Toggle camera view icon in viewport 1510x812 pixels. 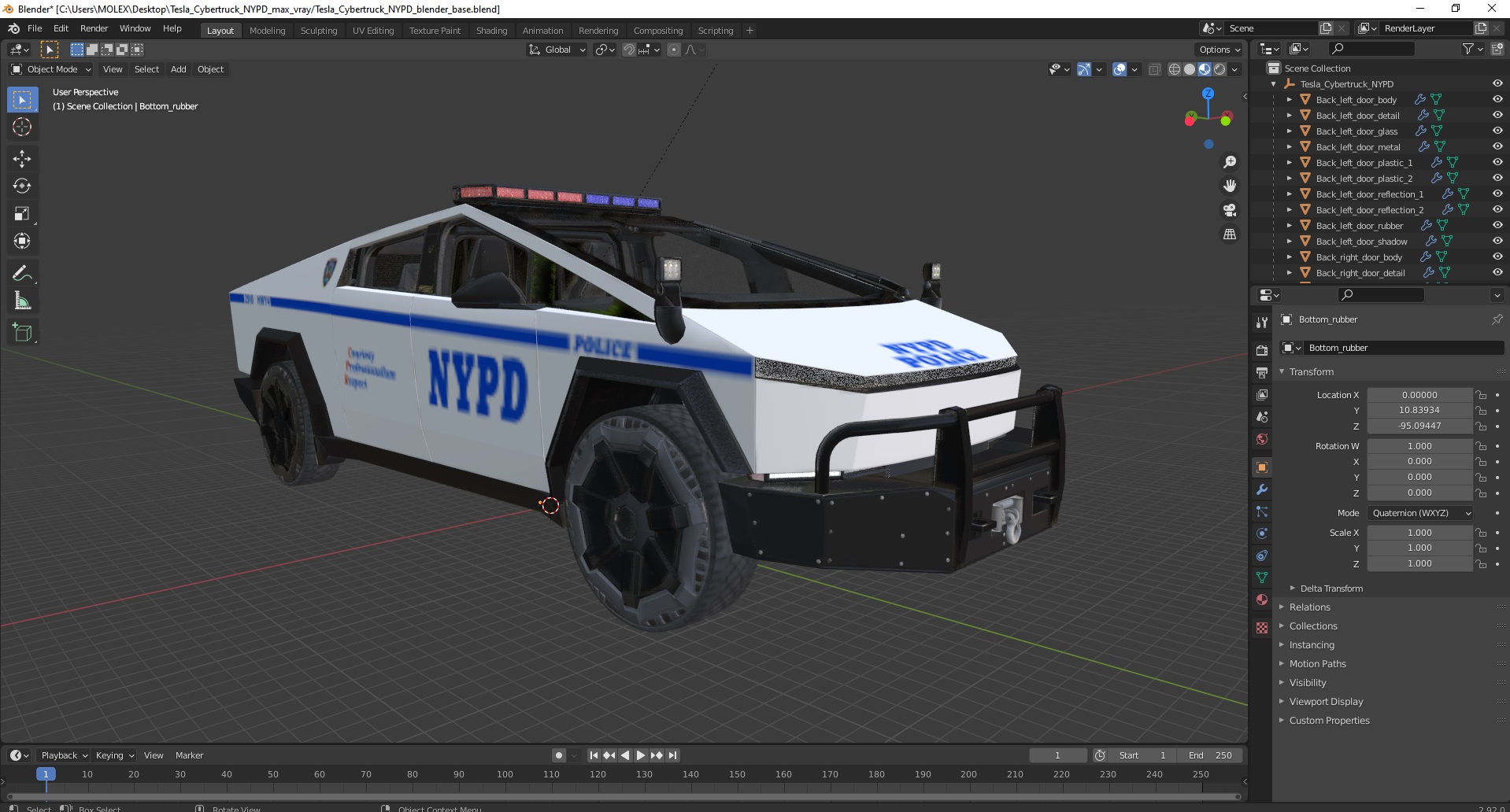(1229, 210)
